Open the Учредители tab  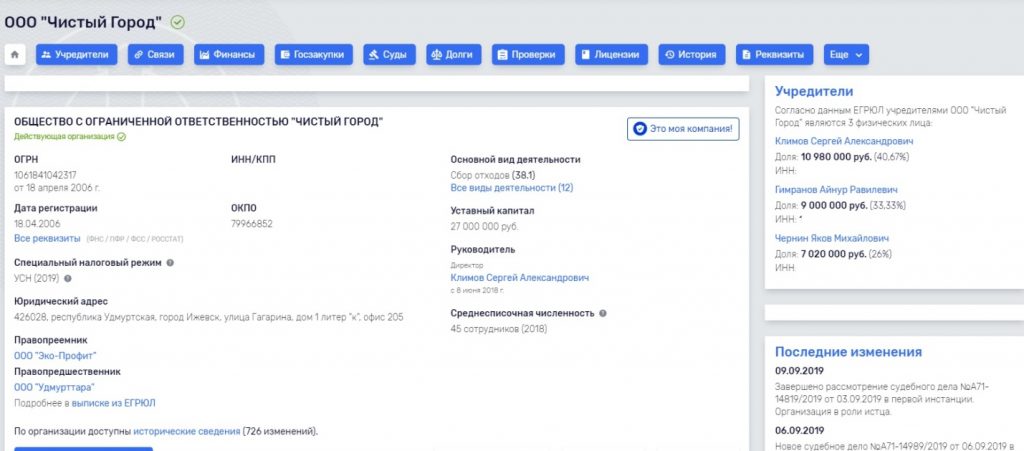click(x=72, y=55)
